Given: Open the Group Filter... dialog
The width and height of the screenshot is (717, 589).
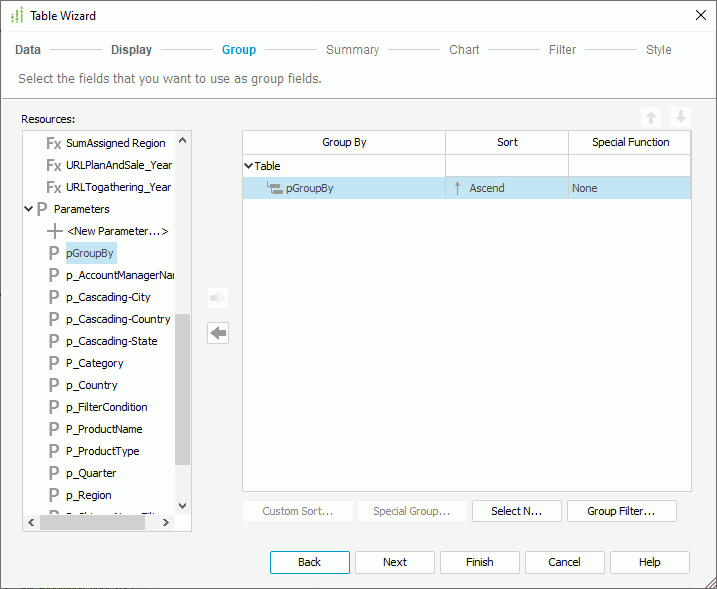Looking at the screenshot, I should pos(621,511).
